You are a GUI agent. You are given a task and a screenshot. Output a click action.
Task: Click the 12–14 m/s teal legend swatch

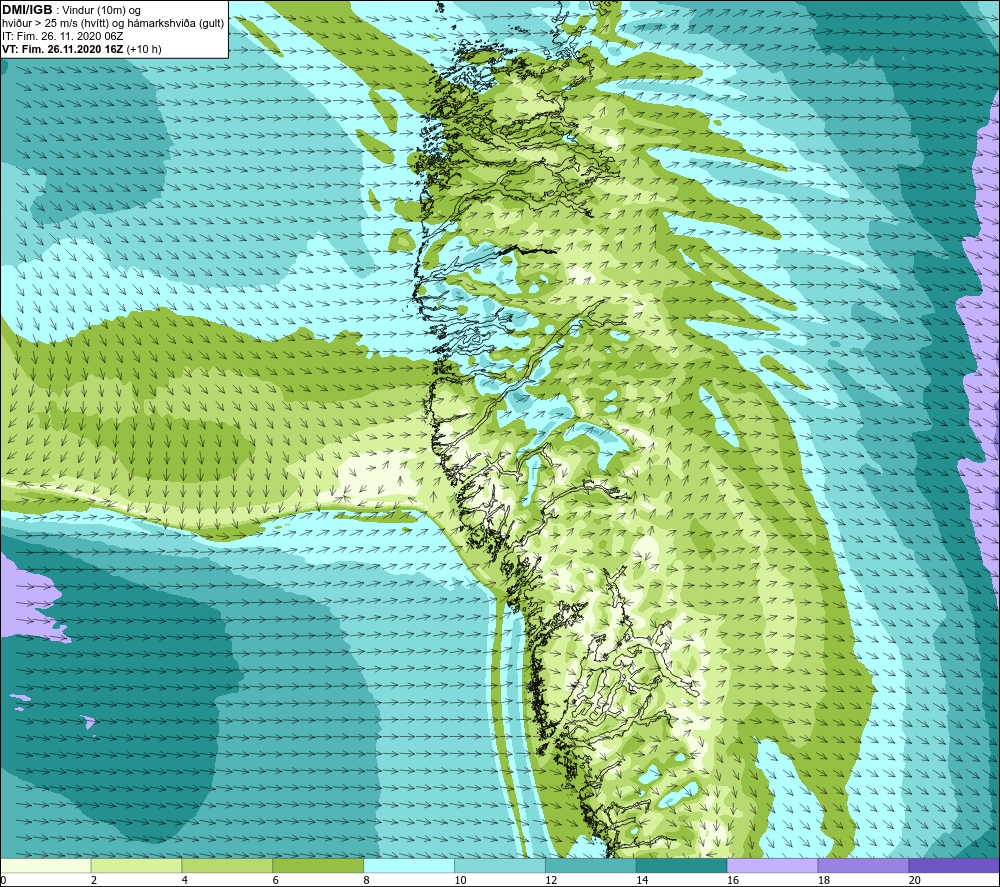pyautogui.click(x=591, y=865)
